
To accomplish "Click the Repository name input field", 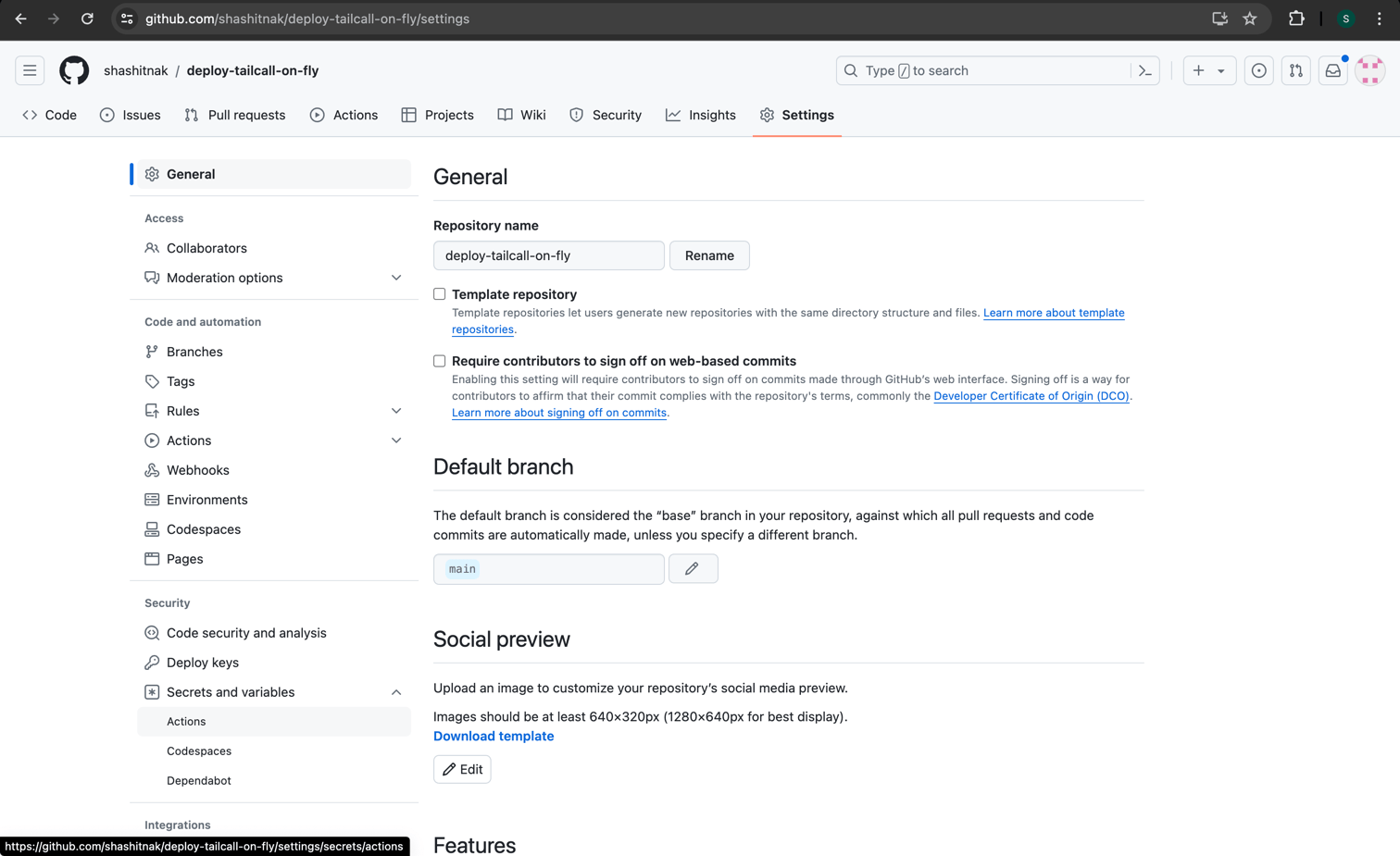I will coord(548,255).
